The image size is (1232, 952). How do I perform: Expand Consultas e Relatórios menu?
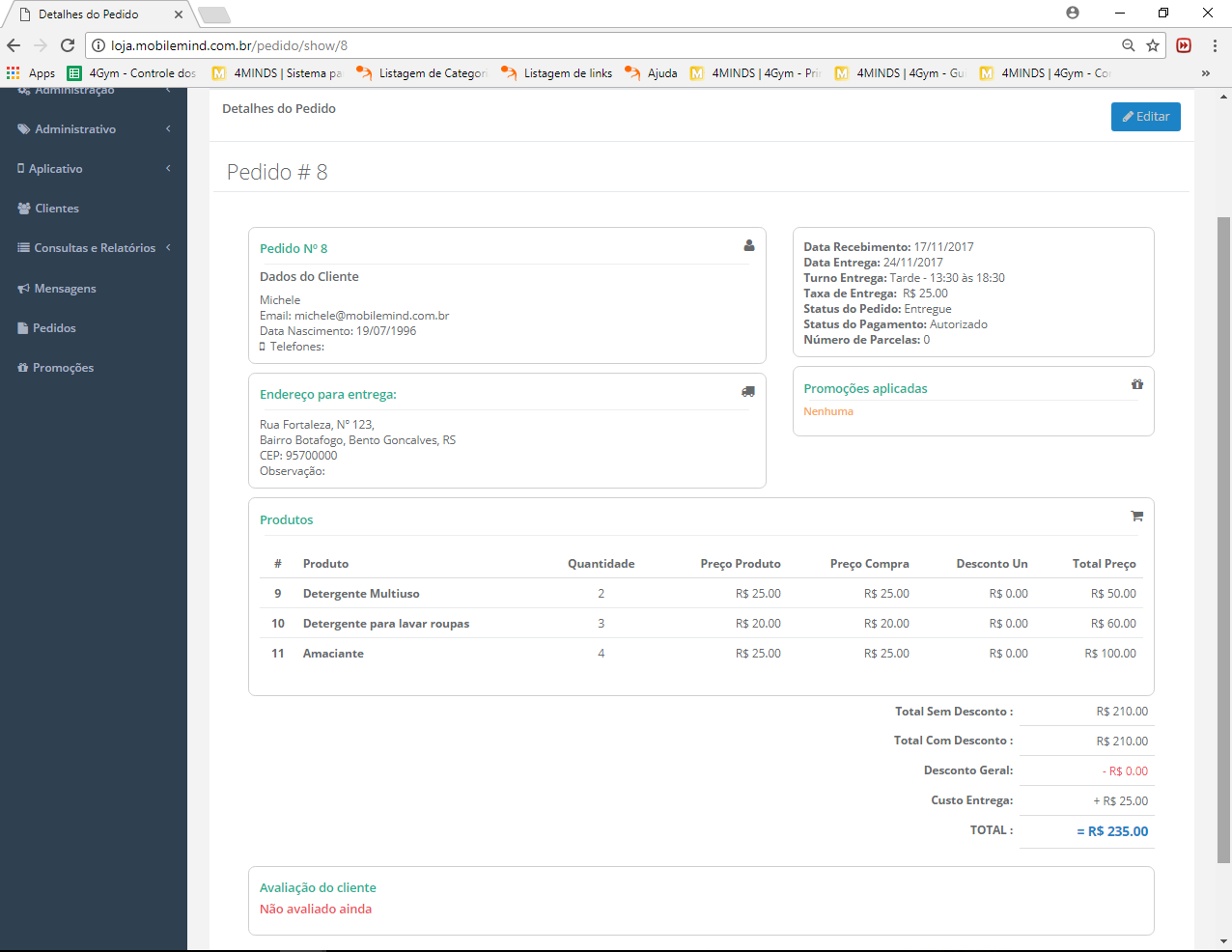pos(95,248)
